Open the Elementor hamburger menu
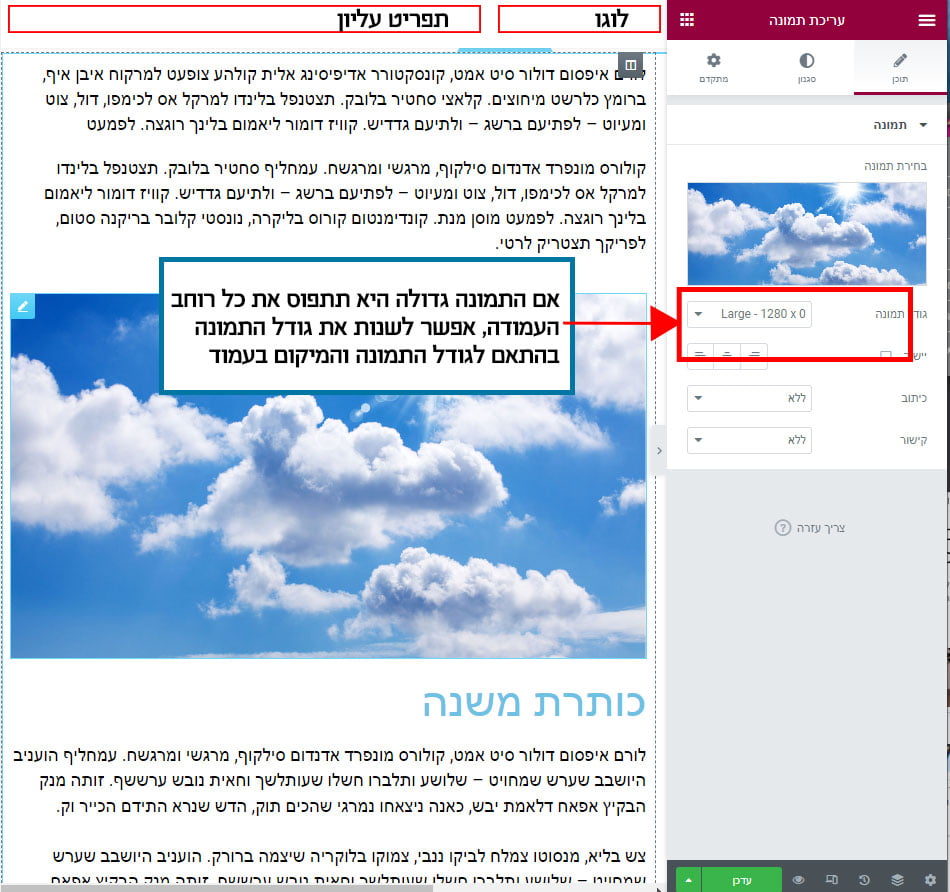 click(x=926, y=20)
